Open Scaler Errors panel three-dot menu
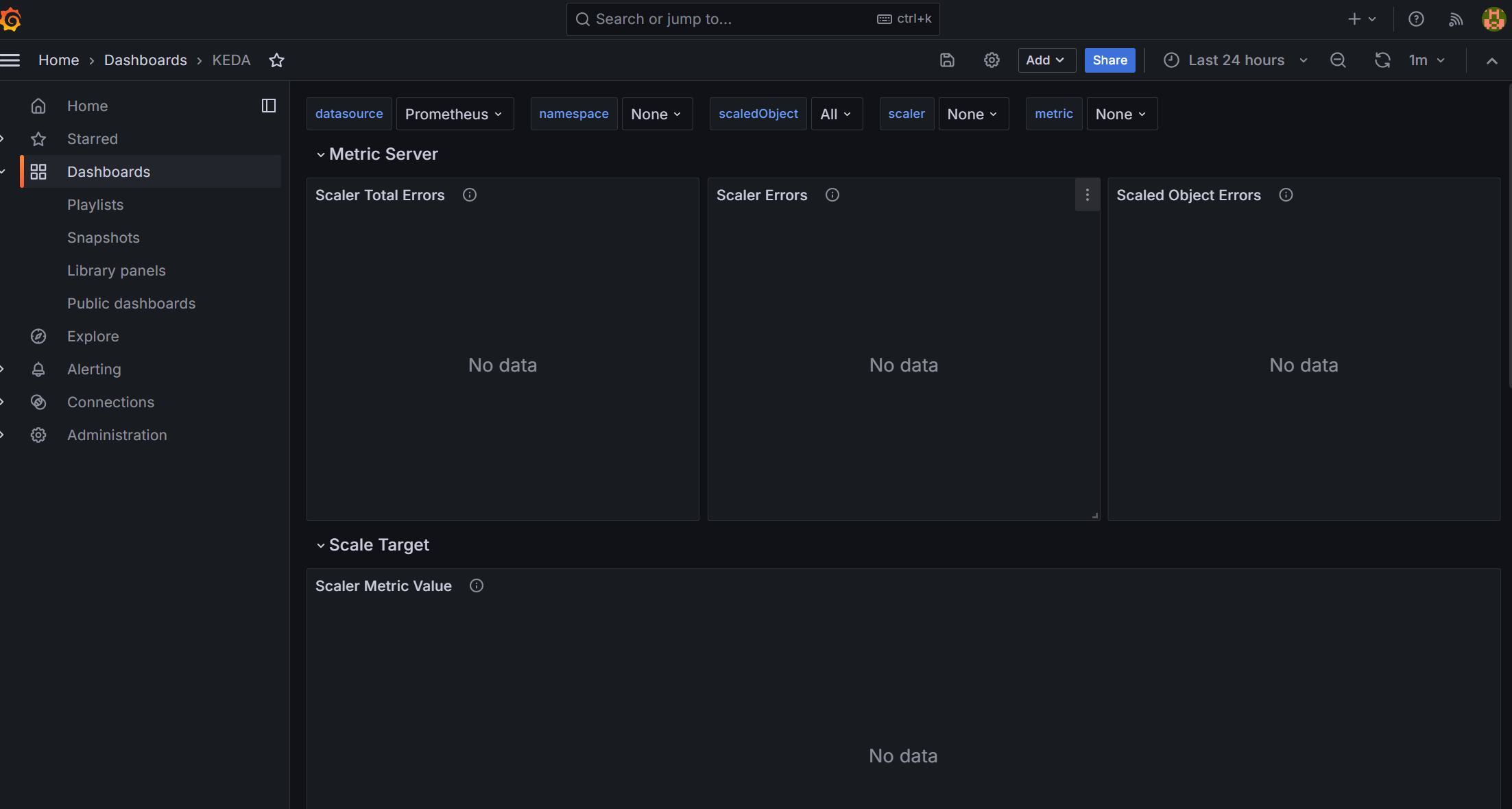Screen dimensions: 1512x809 click(x=1087, y=195)
